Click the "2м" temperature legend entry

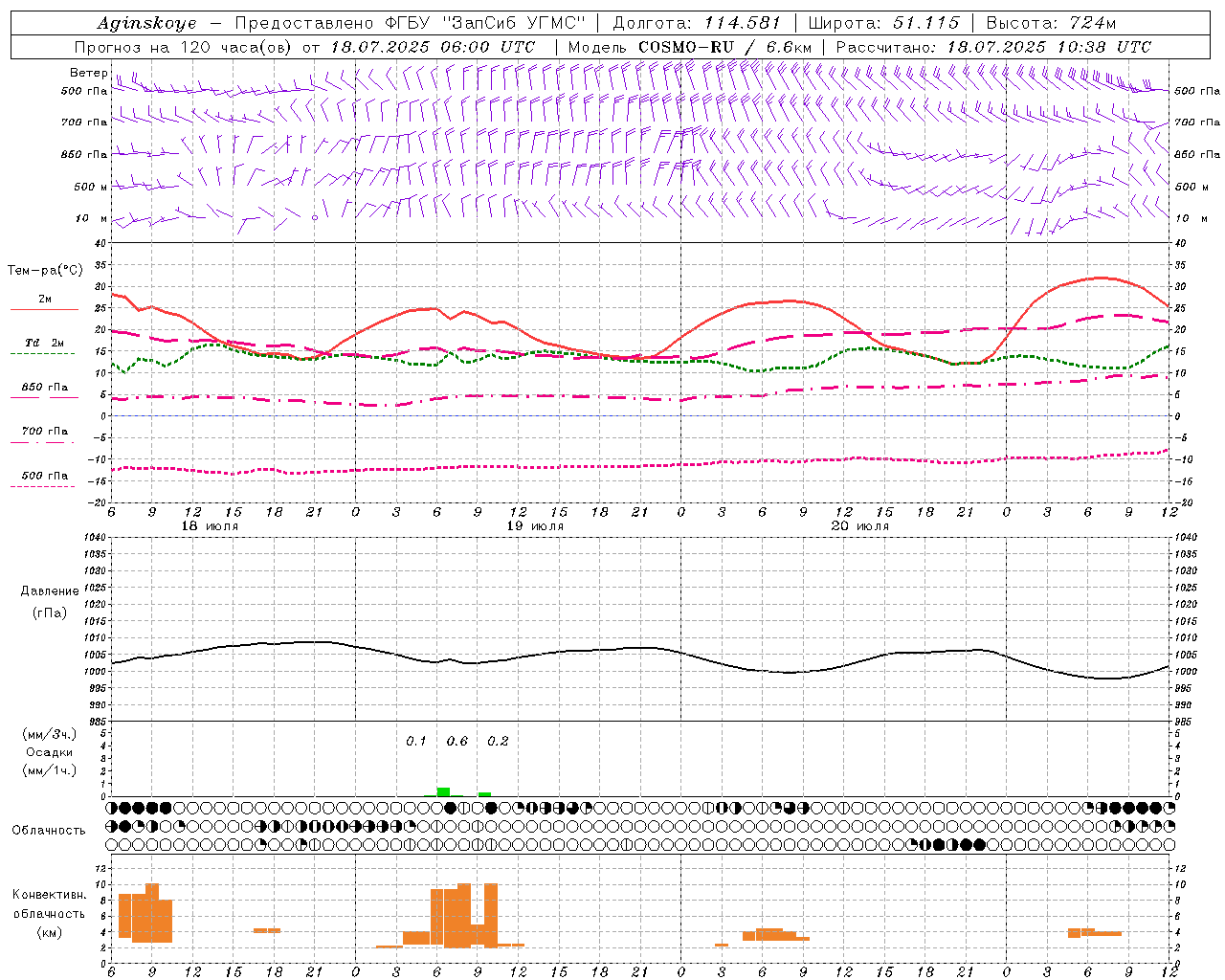click(x=45, y=300)
